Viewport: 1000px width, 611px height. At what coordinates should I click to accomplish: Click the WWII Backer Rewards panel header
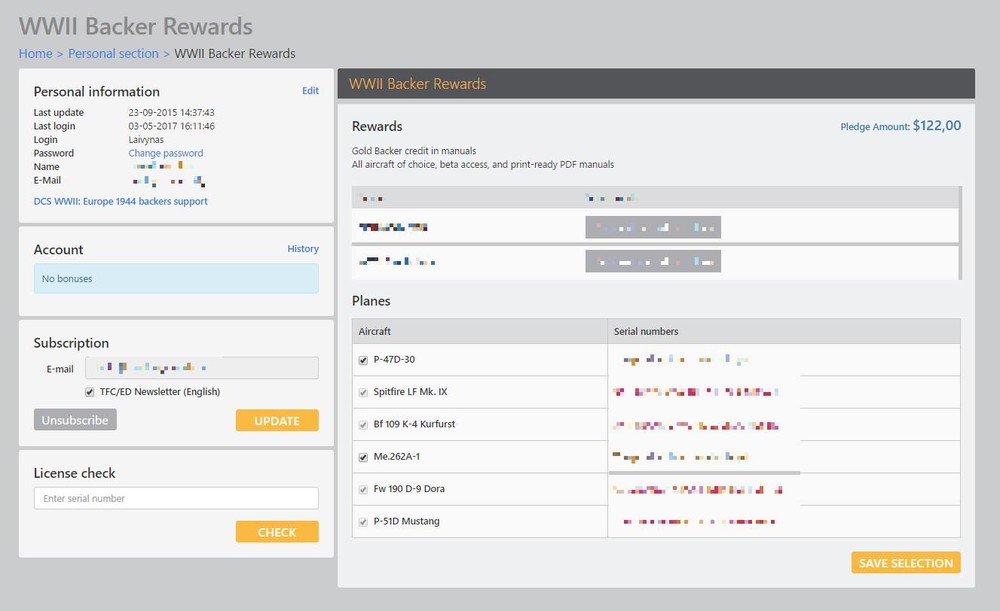656,84
